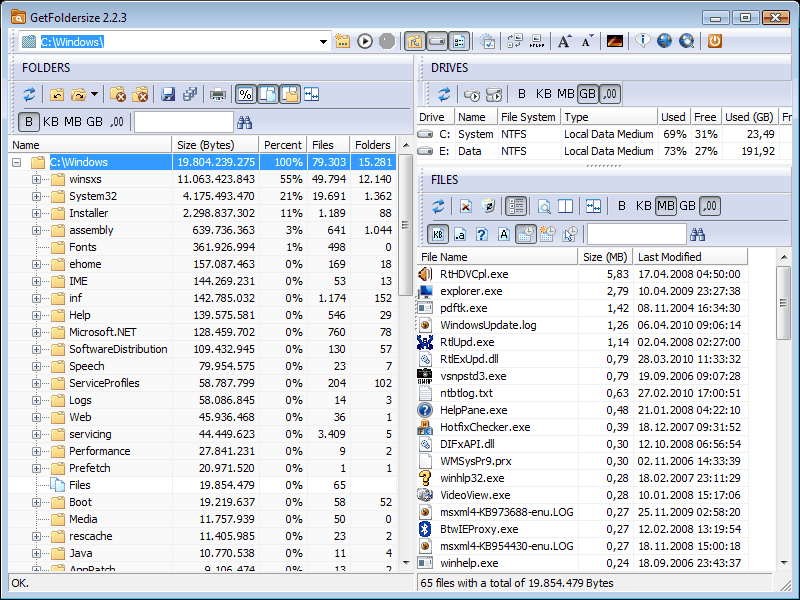Click the FOLDERS search input field
800x600 pixels.
pos(184,122)
